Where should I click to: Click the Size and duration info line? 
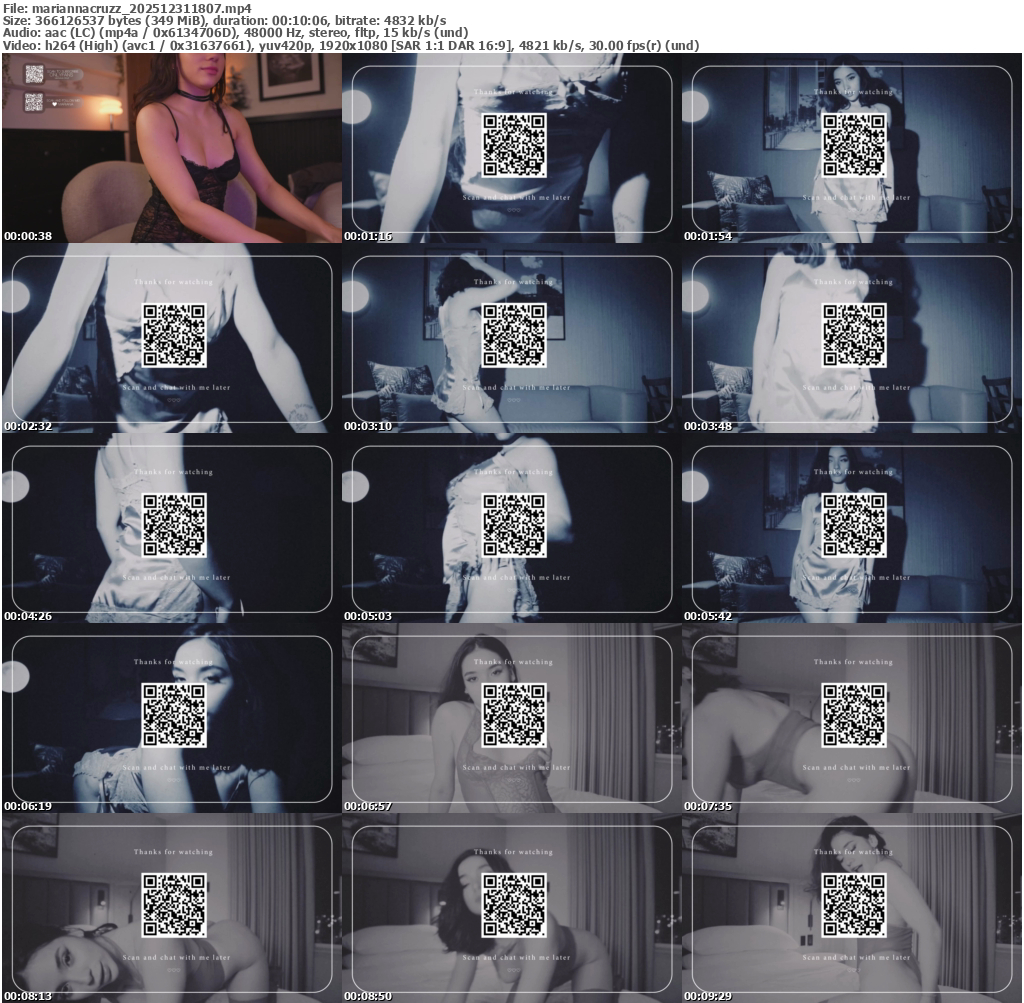[x=224, y=20]
